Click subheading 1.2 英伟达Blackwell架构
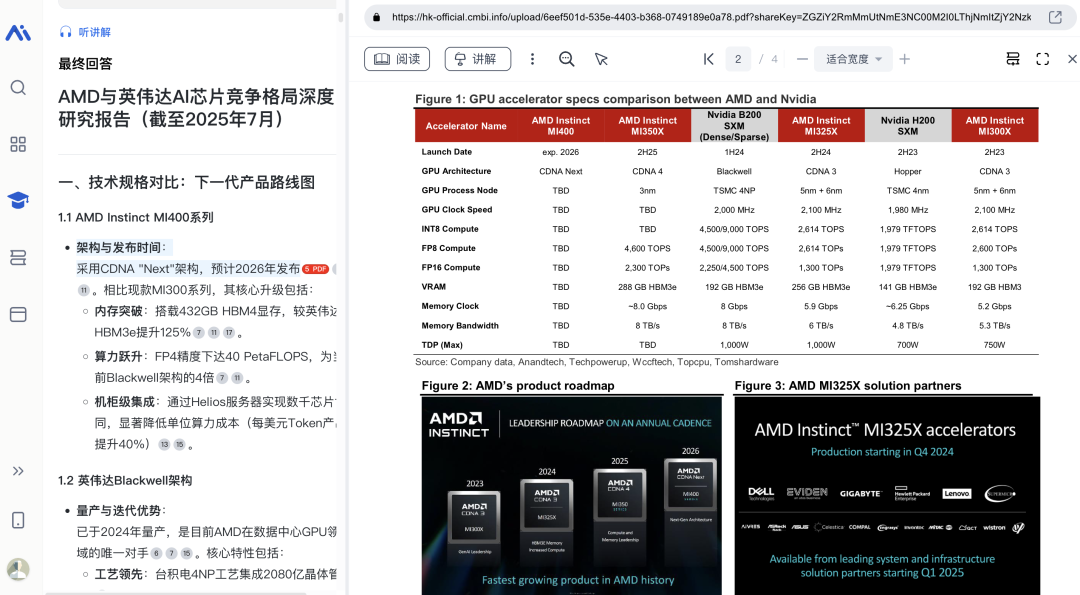The width and height of the screenshot is (1080, 595). tap(125, 481)
